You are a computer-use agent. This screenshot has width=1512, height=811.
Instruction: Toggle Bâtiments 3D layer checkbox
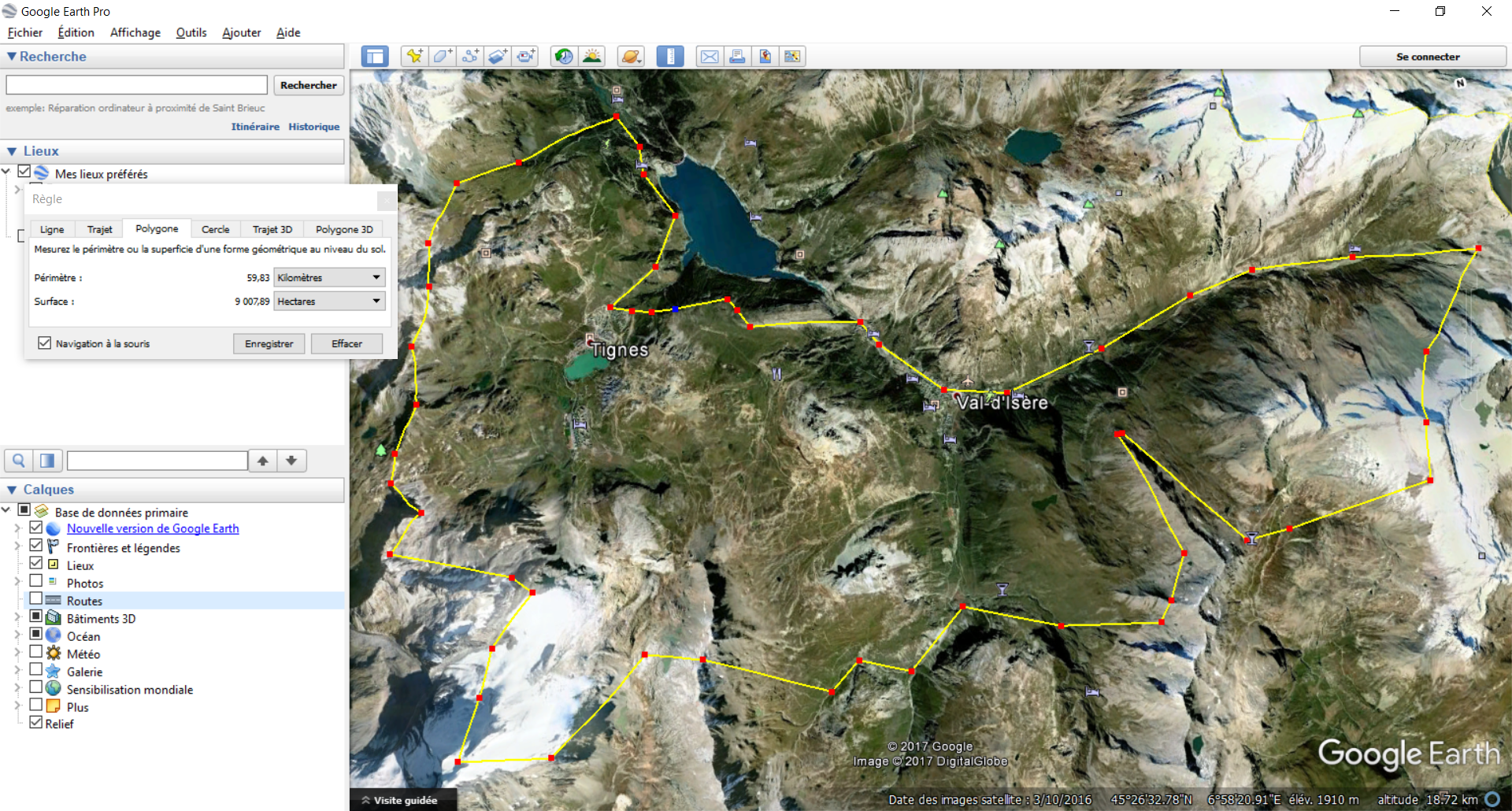36,616
